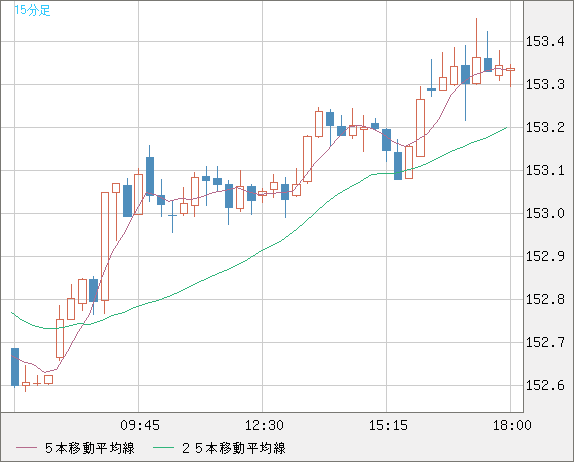
Task: Click the 152.9 price axis label
Action: coord(545,256)
